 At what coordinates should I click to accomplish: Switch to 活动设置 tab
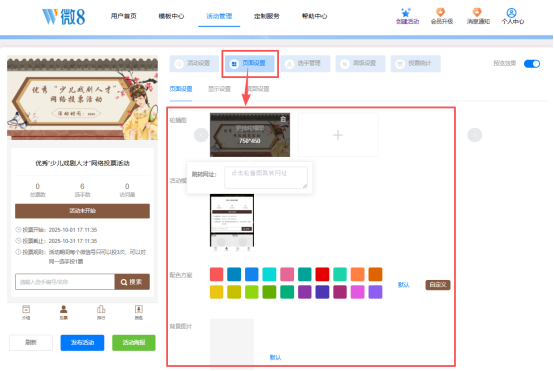point(194,64)
